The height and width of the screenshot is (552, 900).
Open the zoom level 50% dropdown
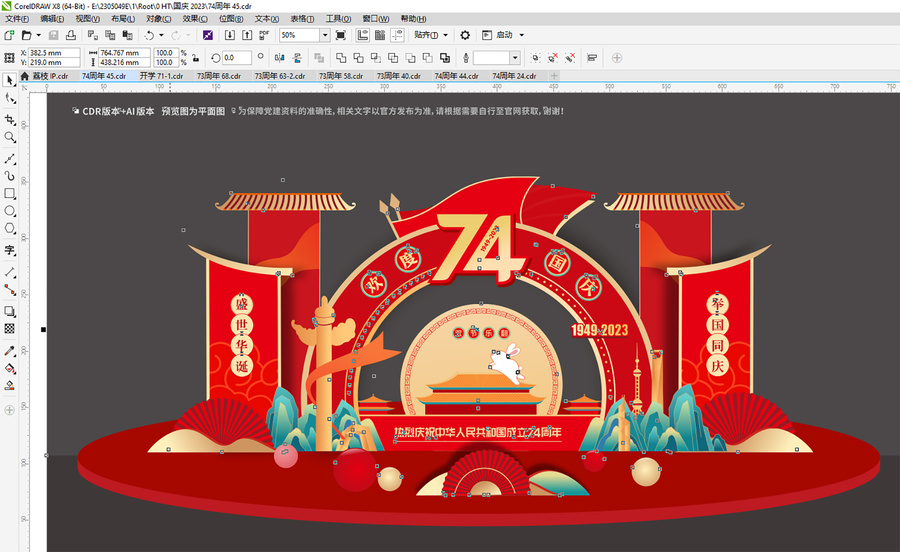coord(325,35)
